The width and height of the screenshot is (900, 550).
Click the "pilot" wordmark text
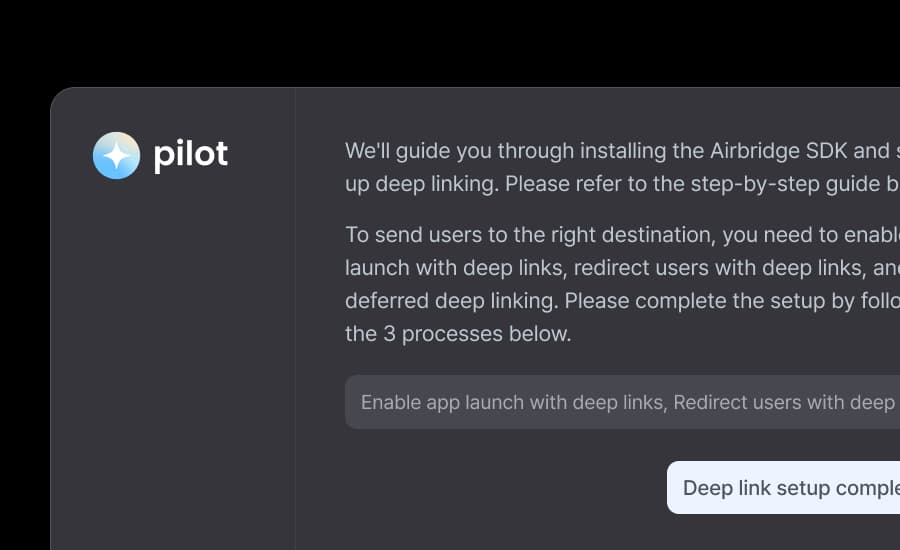pos(190,154)
